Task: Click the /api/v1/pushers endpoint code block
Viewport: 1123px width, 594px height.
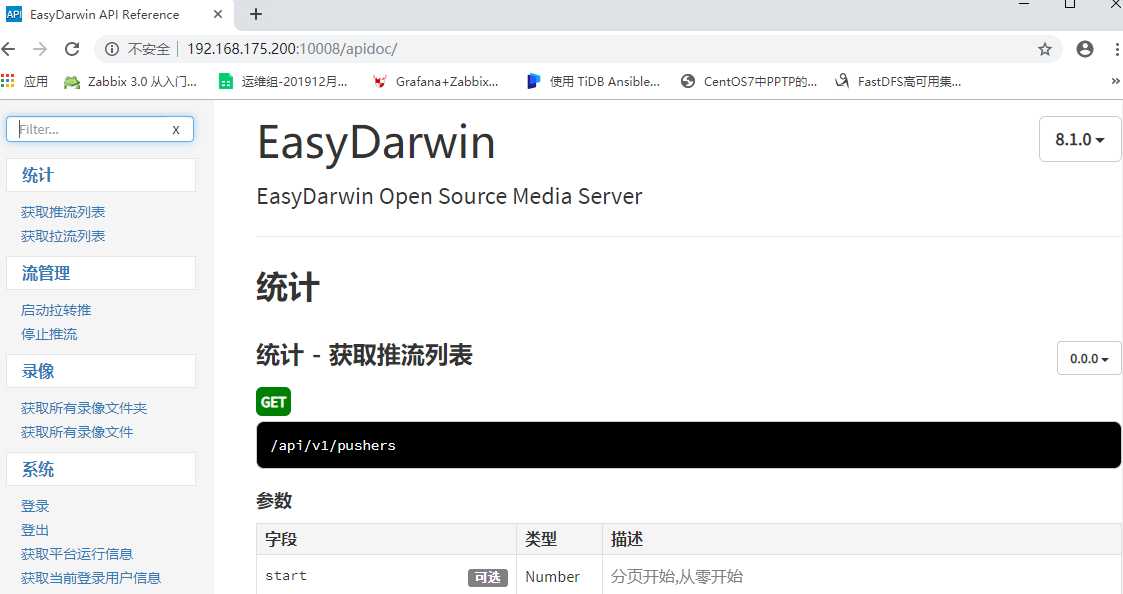Action: click(688, 445)
